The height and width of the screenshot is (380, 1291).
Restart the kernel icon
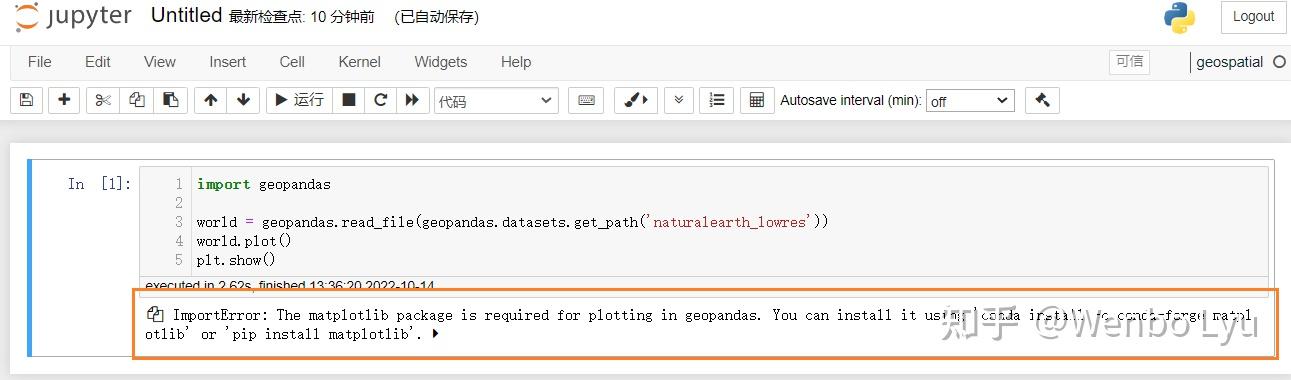pos(381,100)
